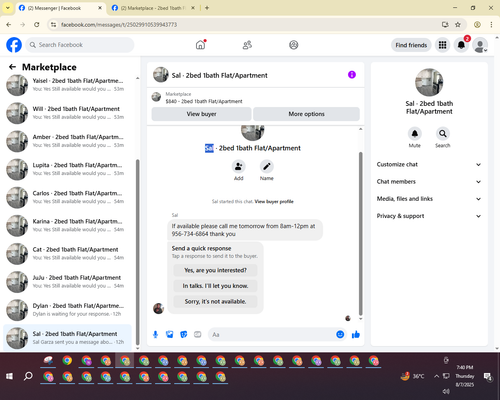The height and width of the screenshot is (400, 500).
Task: Click the Add people icon in chat
Action: click(238, 166)
